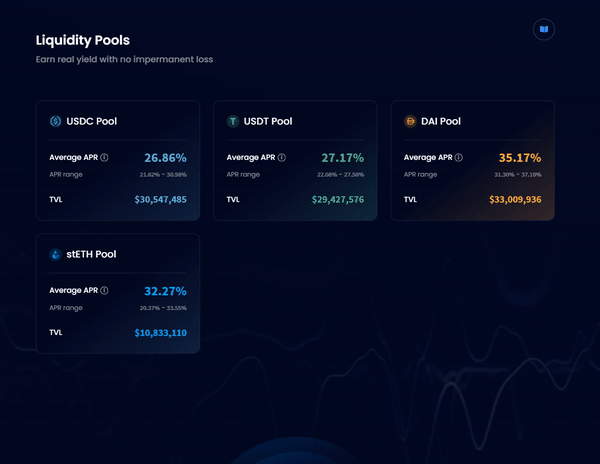Viewport: 600px width, 464px height.
Task: Click the 32.27% stETH APR value
Action: (x=165, y=291)
